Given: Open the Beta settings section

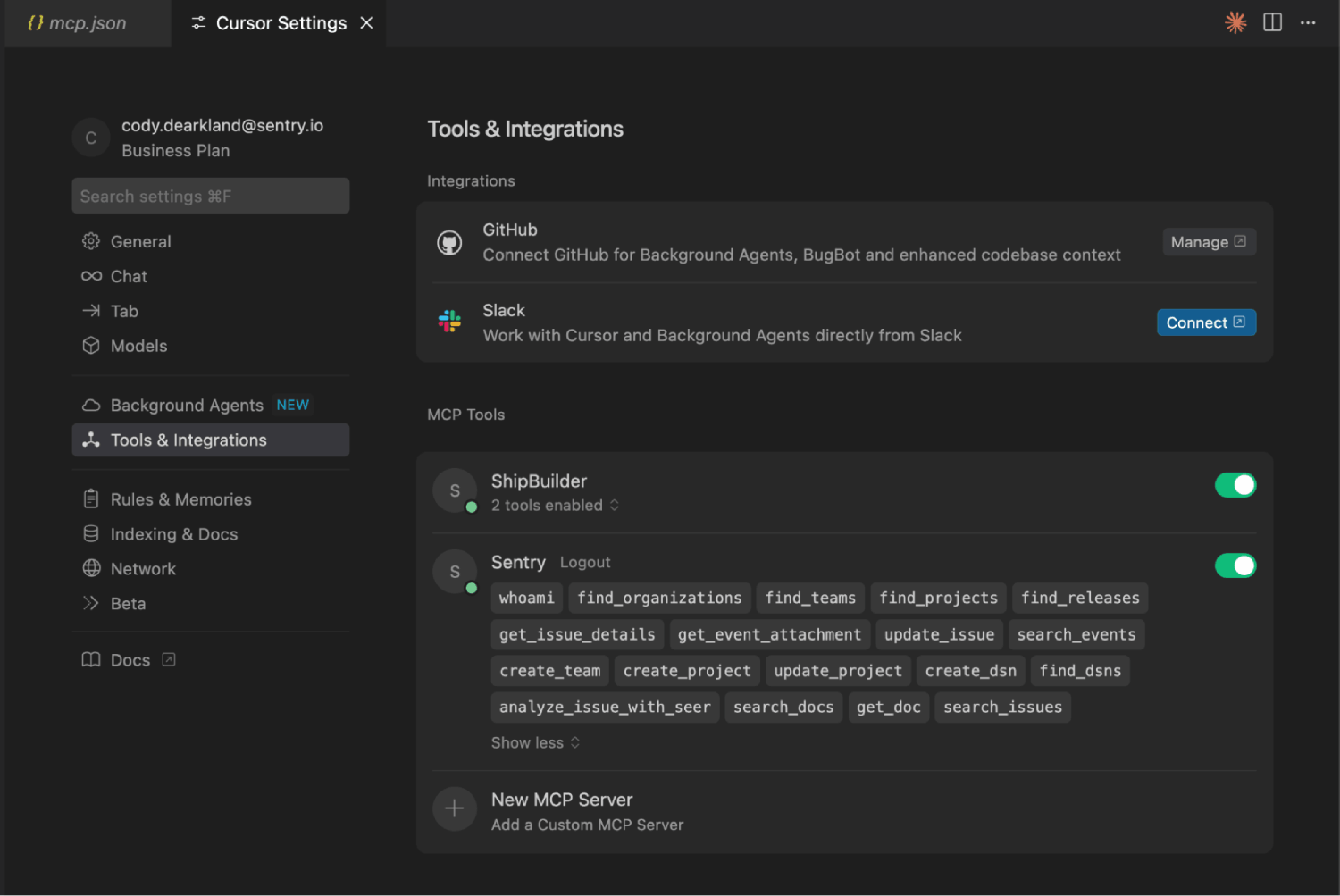Looking at the screenshot, I should pyautogui.click(x=128, y=603).
